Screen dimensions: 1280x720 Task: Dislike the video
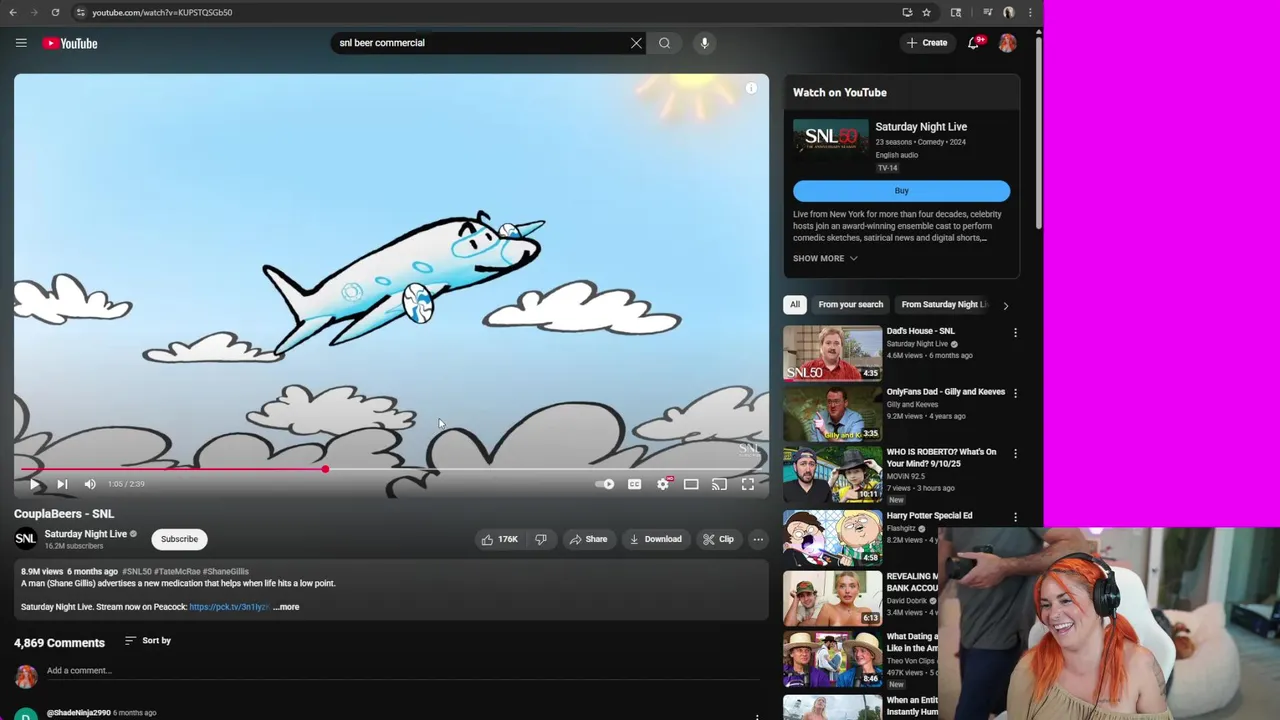pos(541,539)
